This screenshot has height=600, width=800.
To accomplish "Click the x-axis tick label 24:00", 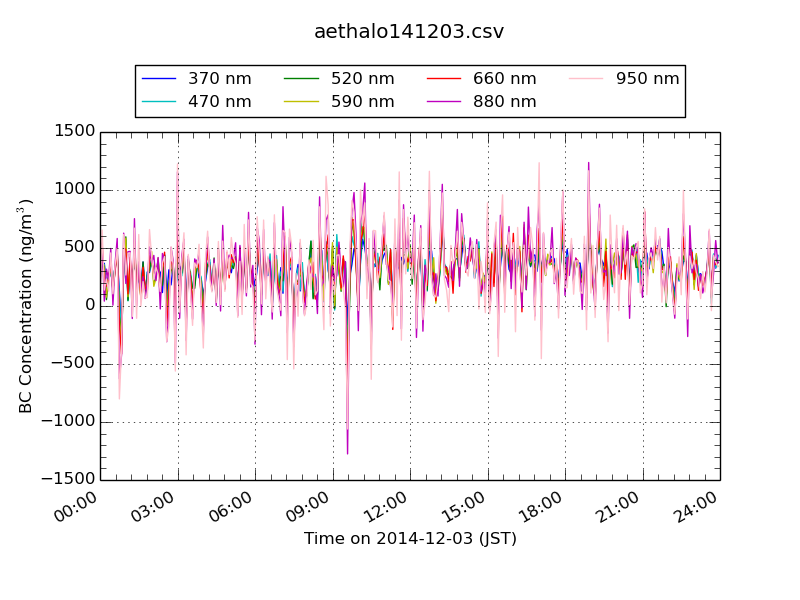I will [x=695, y=507].
